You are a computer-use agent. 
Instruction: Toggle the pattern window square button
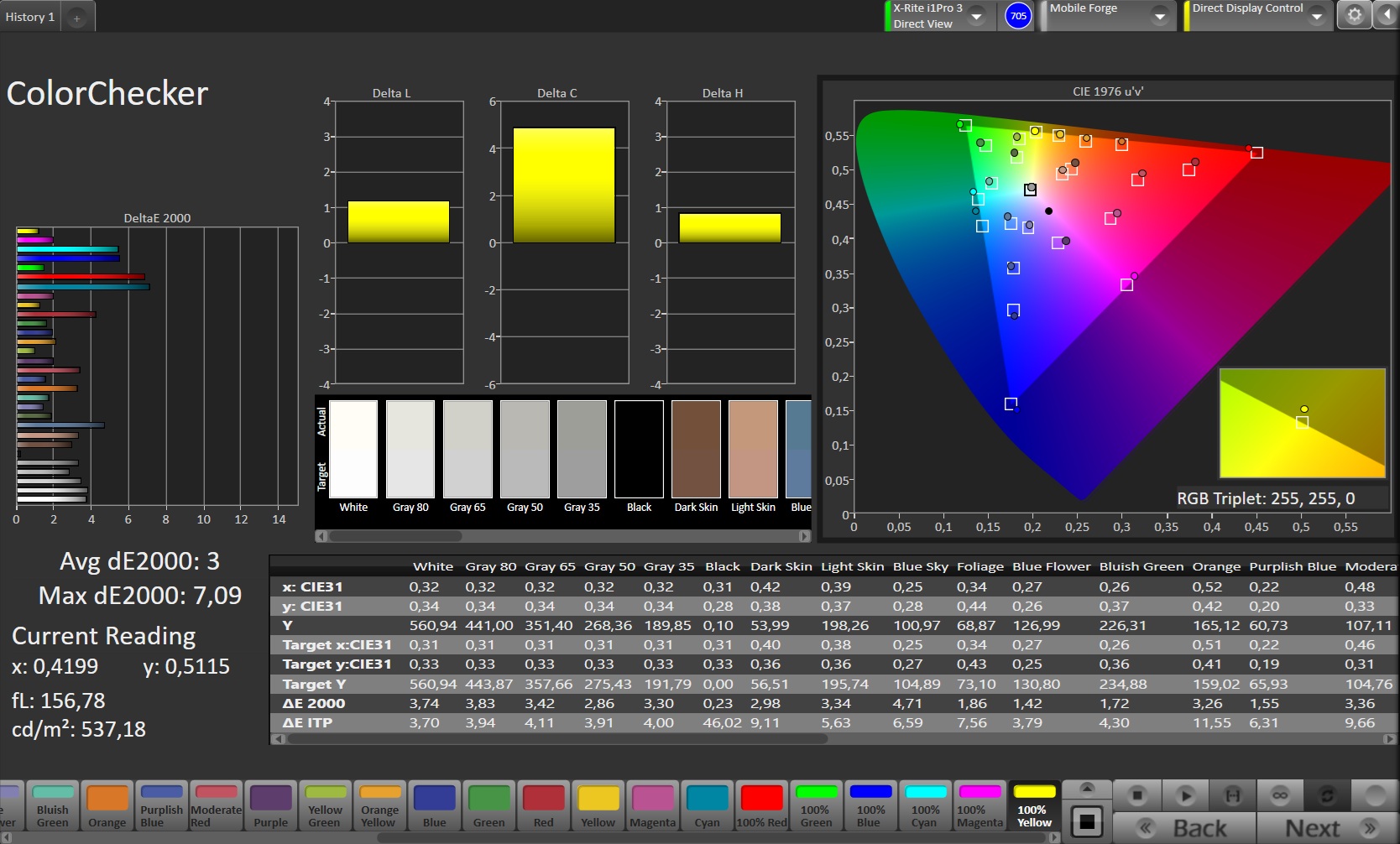1087,821
